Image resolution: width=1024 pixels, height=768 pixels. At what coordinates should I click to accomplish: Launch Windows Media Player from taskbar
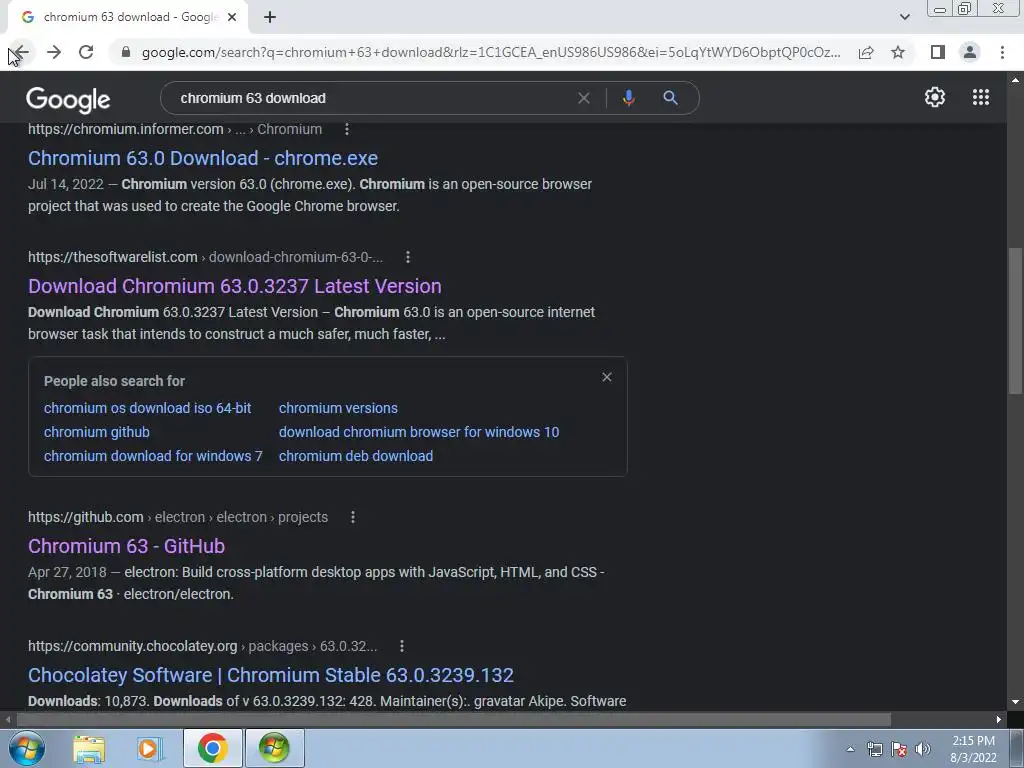point(149,748)
